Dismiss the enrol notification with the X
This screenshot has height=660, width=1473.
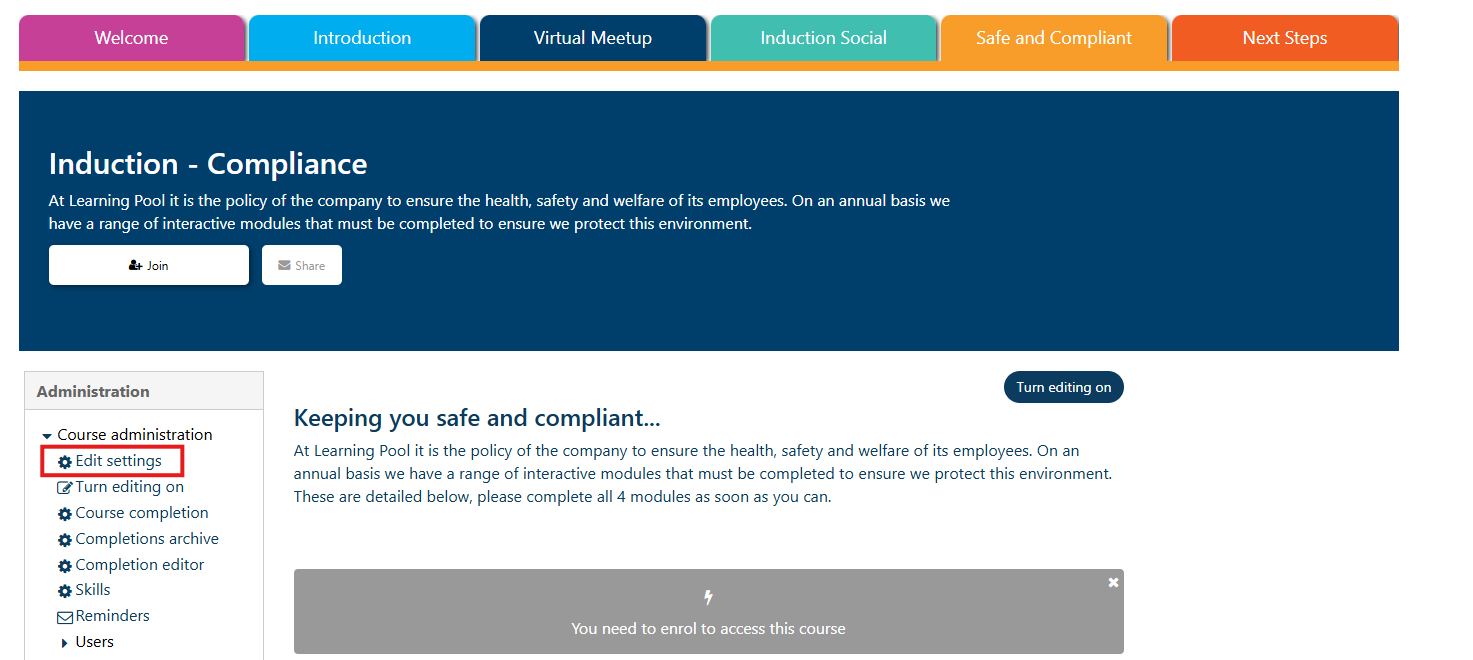(x=1113, y=582)
